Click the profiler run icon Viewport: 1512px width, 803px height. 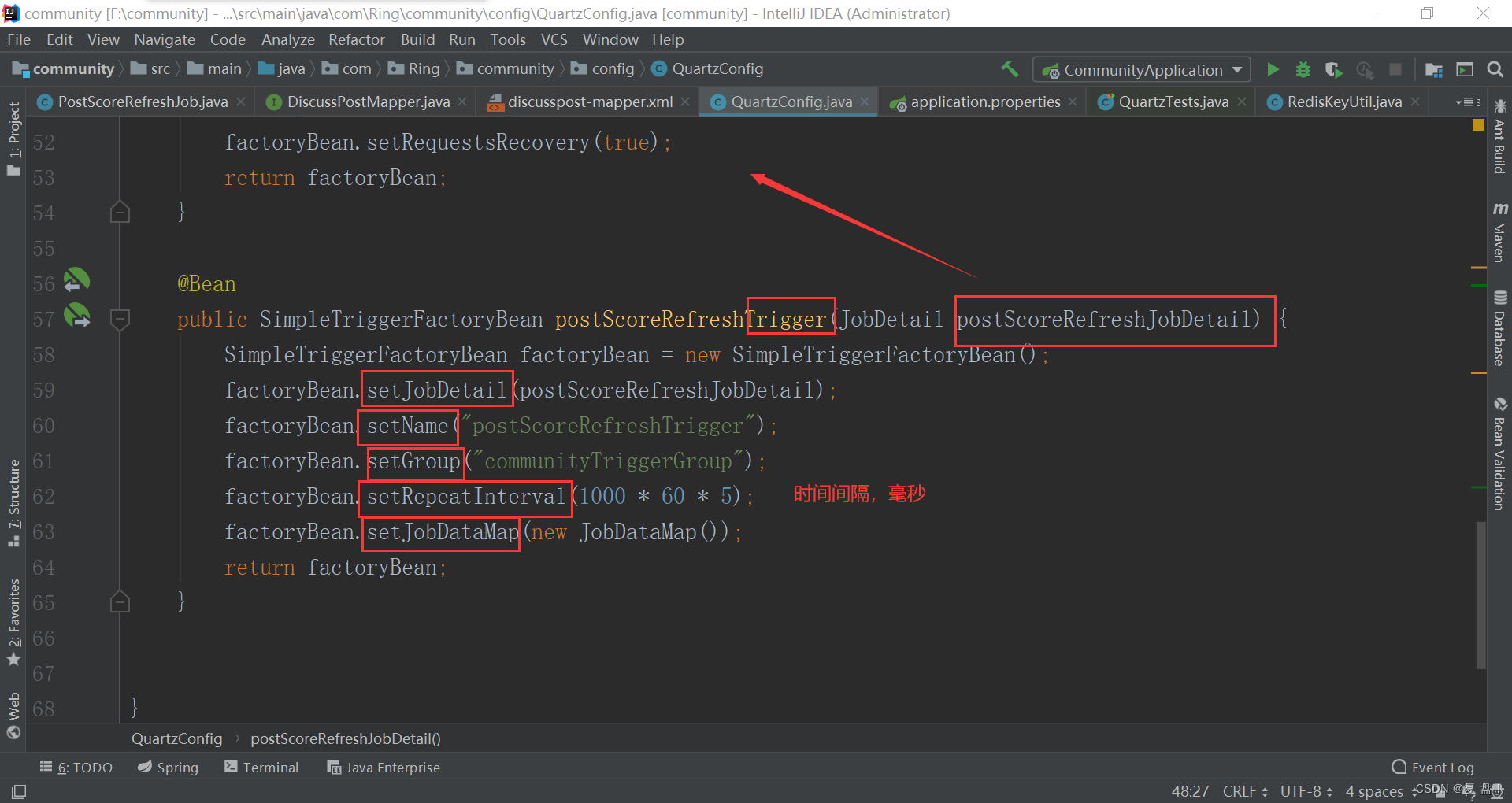(1365, 69)
